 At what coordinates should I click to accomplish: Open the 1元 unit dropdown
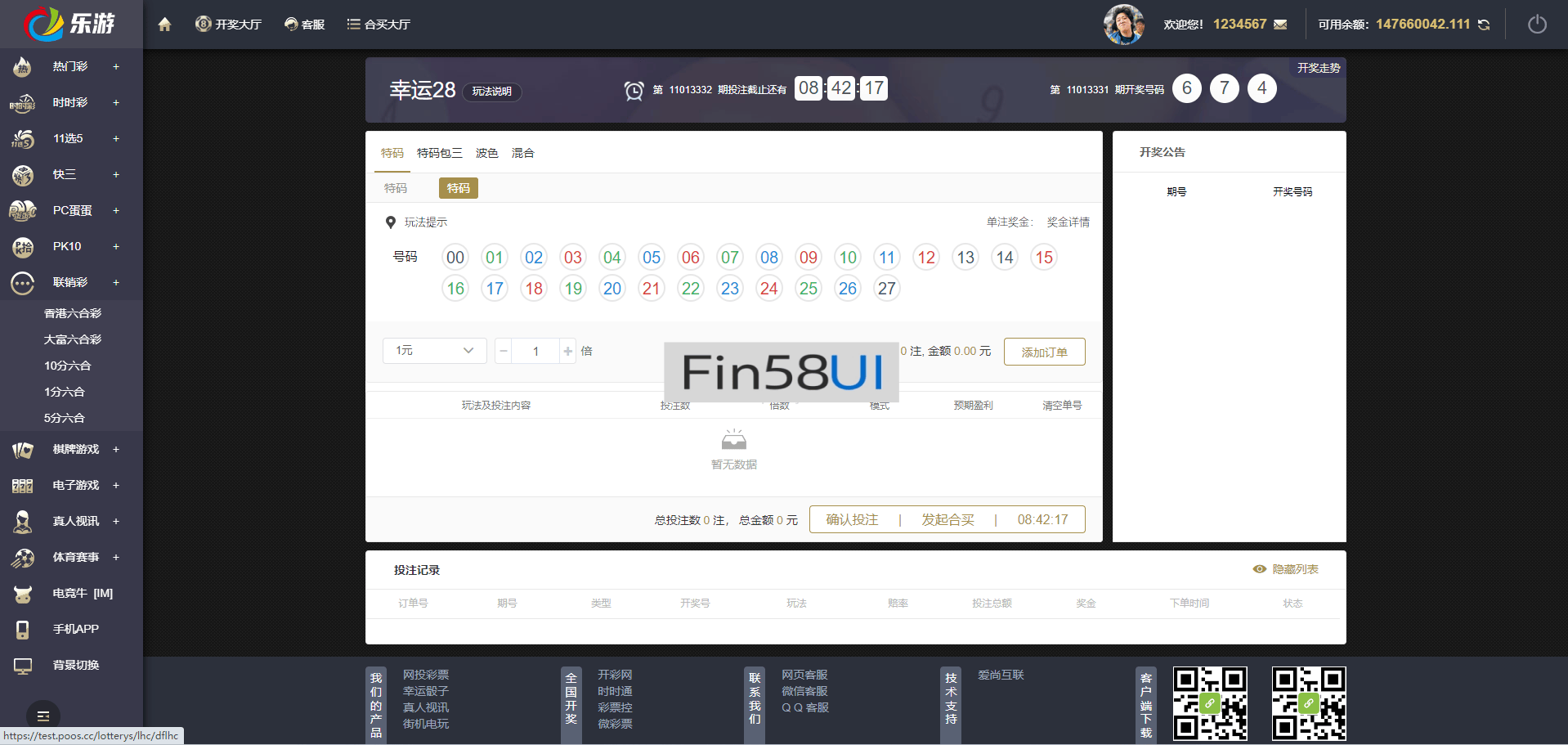[434, 351]
